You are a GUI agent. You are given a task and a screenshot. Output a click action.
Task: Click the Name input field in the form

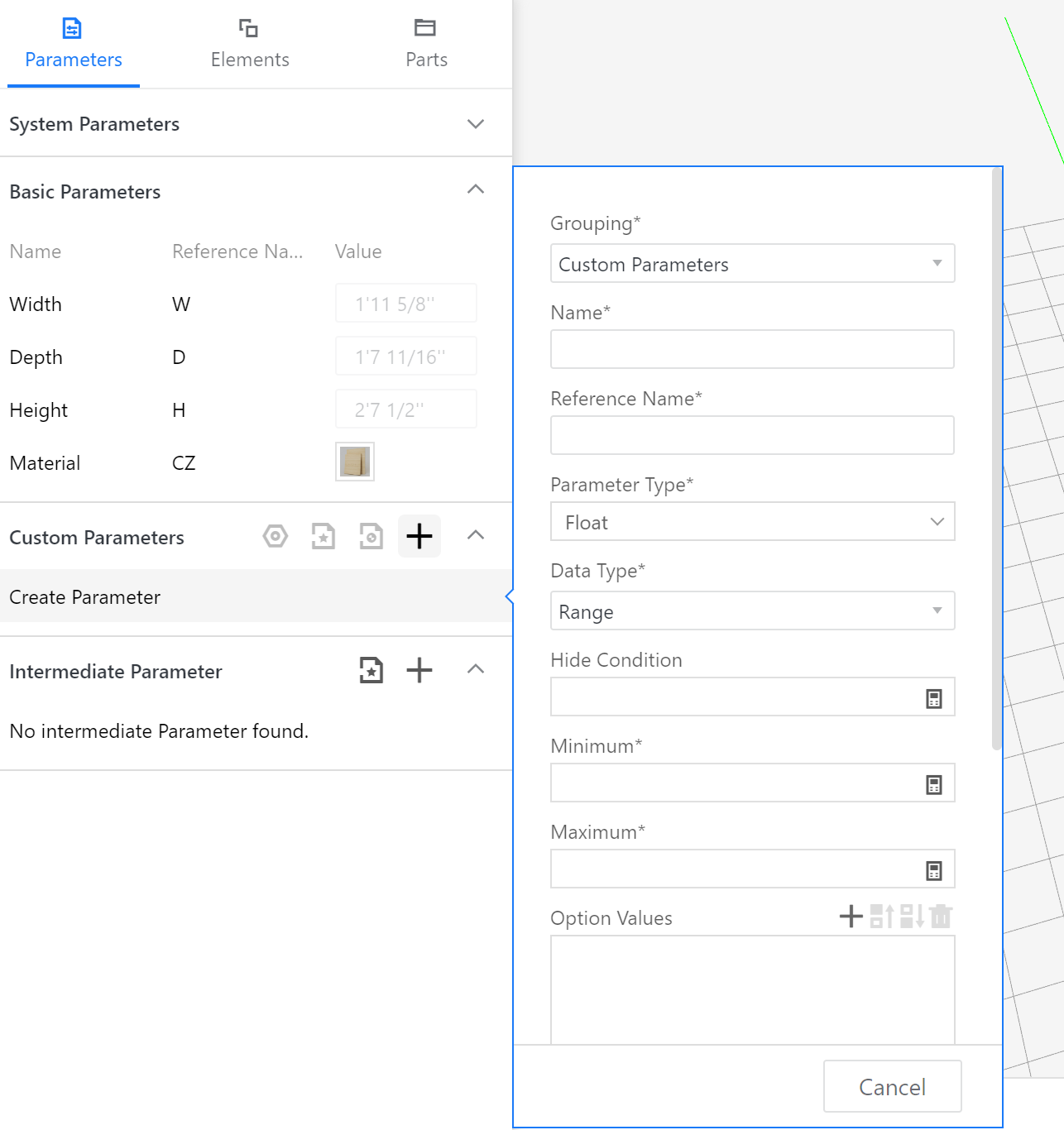tap(753, 350)
